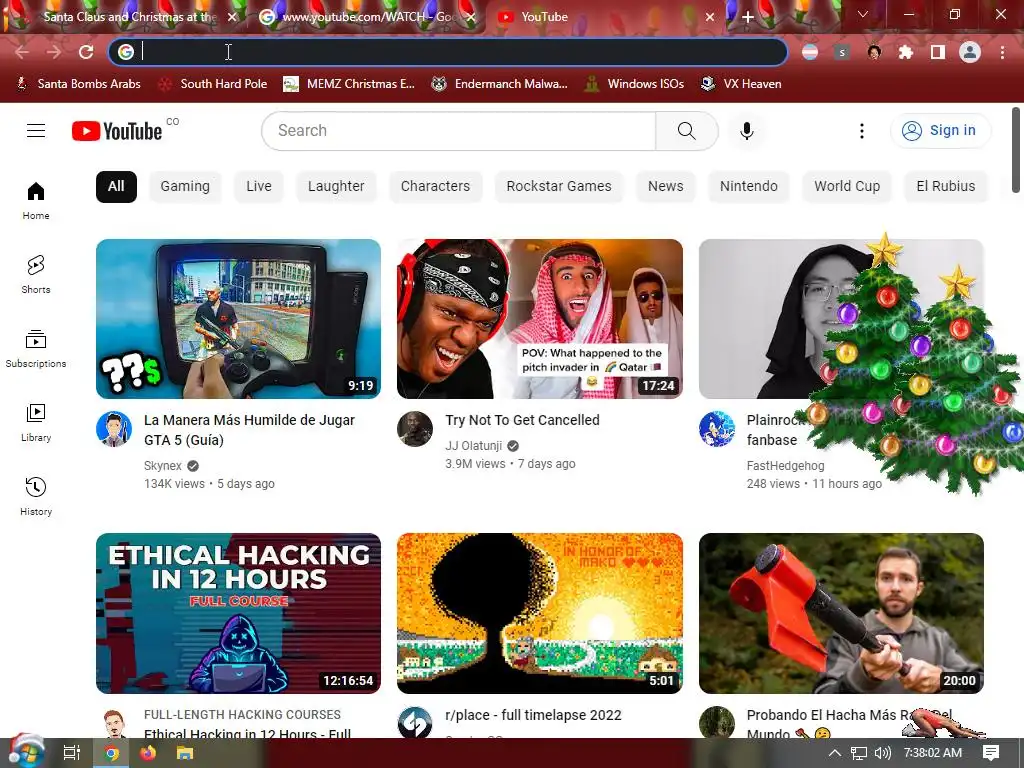1024x768 pixels.
Task: Open Chrome extensions puzzle icon
Action: coord(906,52)
